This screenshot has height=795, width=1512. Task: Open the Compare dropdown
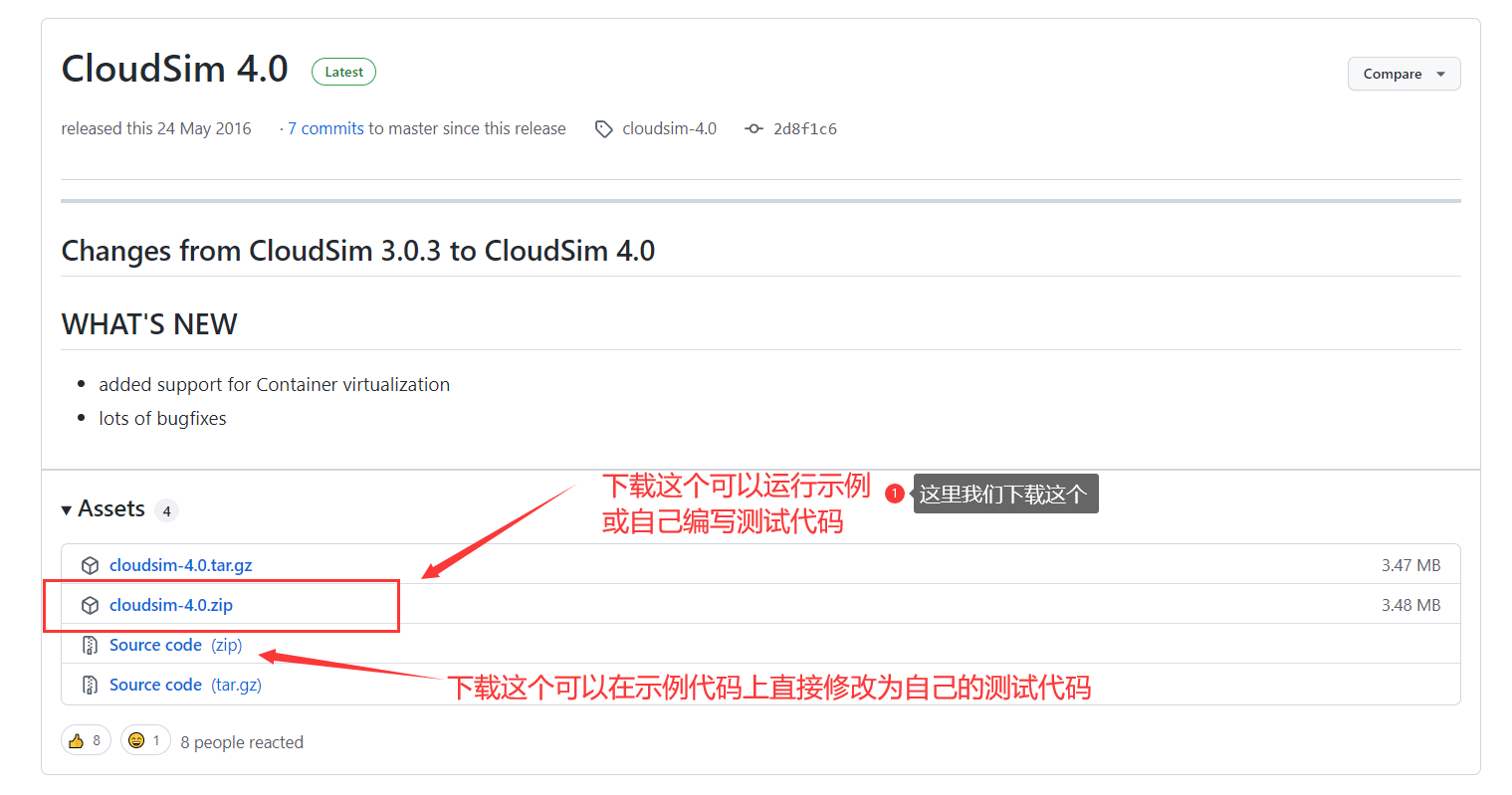pyautogui.click(x=1440, y=74)
